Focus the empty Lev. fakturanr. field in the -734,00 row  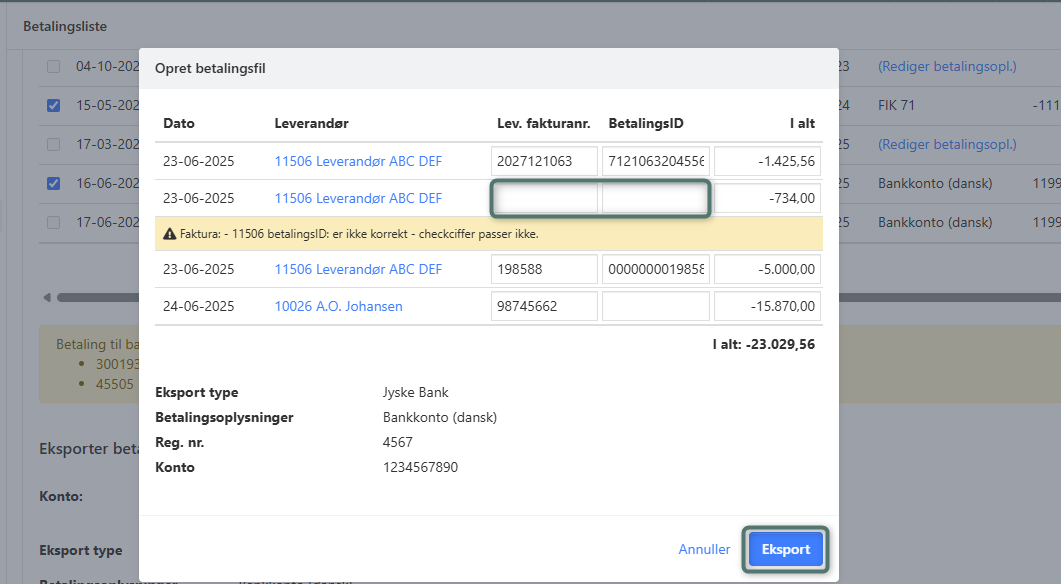point(544,198)
